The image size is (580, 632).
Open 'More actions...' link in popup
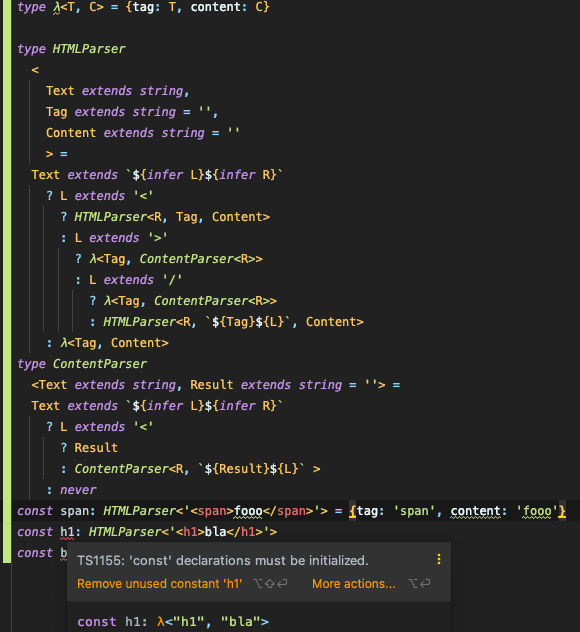(x=353, y=584)
